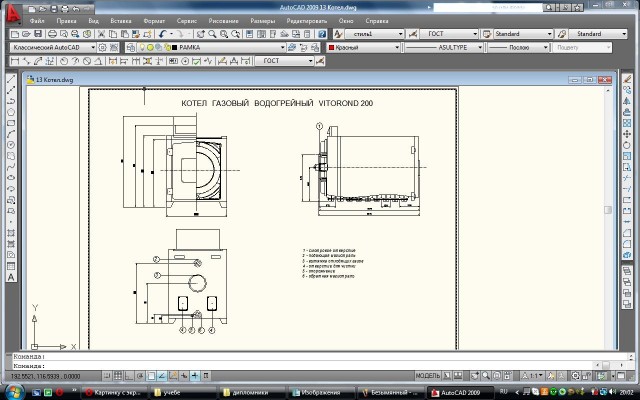Viewport: 640px width, 400px height.
Task: Open the стиль1 text style dropdown
Action: [x=401, y=34]
